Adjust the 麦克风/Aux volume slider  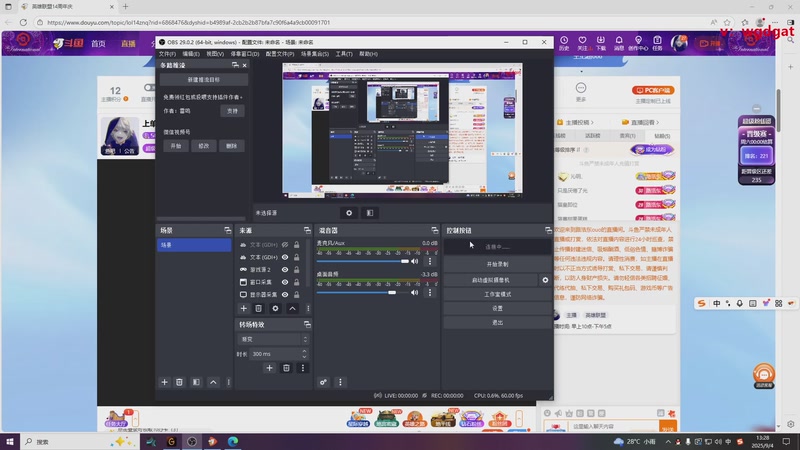pyautogui.click(x=362, y=261)
